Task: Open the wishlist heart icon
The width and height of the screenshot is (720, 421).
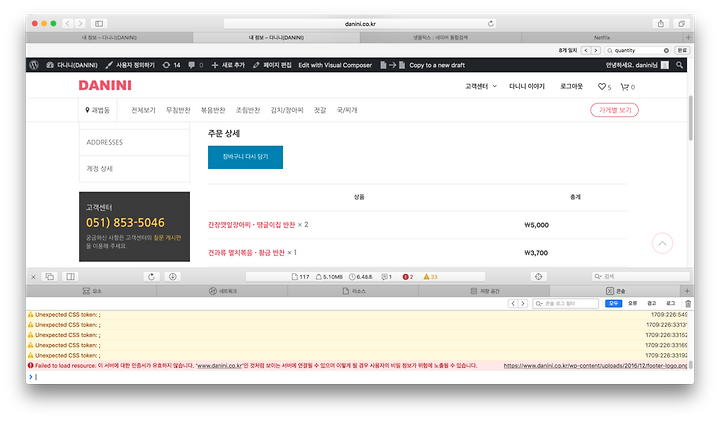Action: pyautogui.click(x=604, y=87)
